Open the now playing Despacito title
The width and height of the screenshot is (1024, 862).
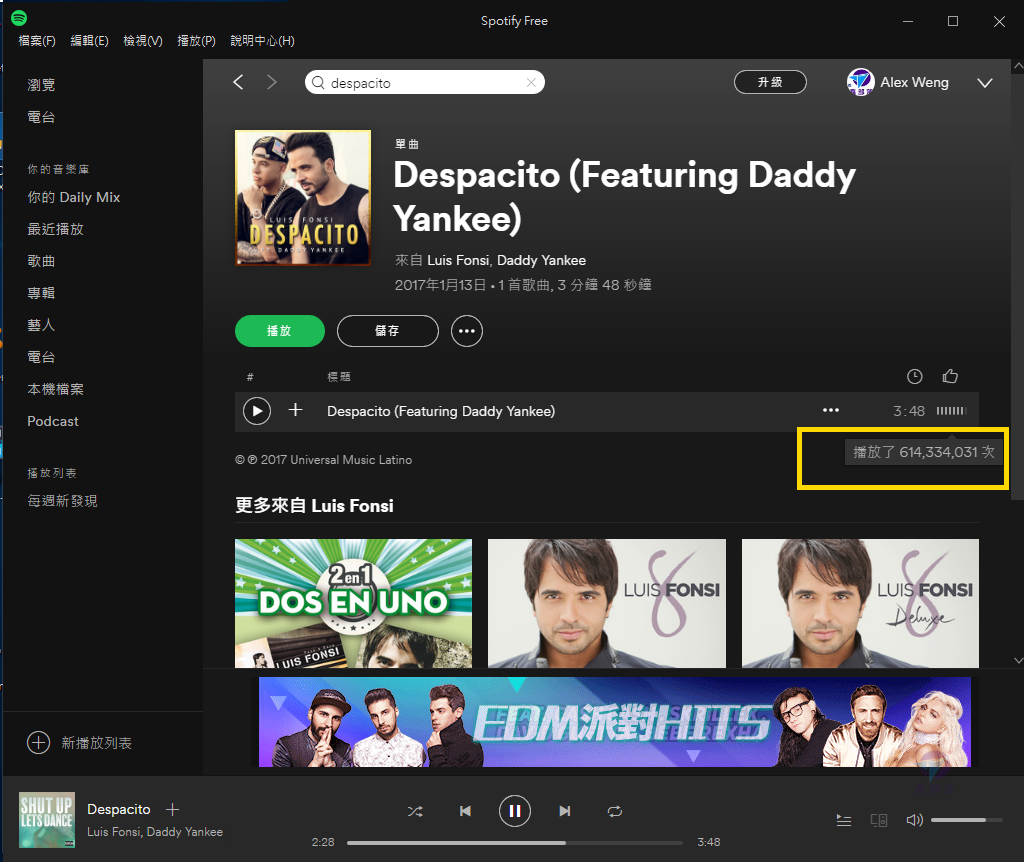pos(119,810)
